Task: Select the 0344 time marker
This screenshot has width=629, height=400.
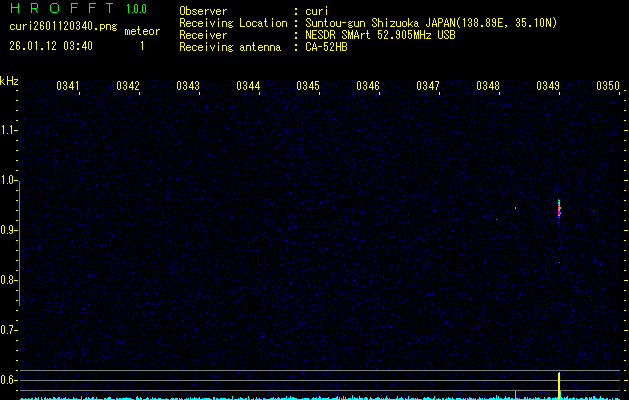Action: [248, 86]
